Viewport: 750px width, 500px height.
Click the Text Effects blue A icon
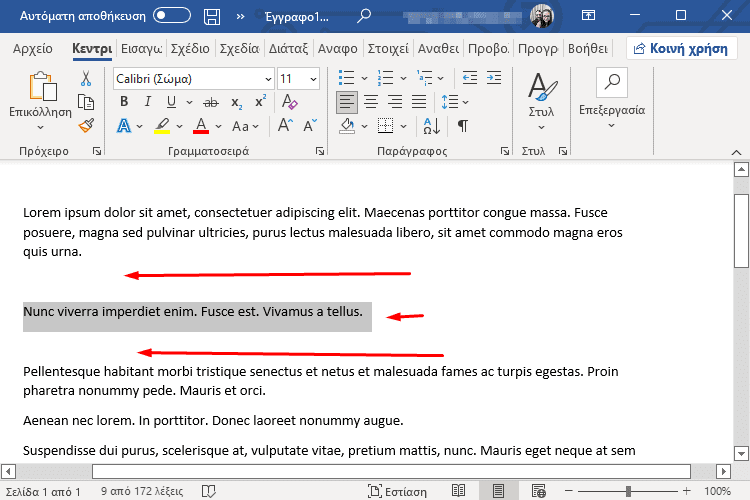tap(124, 126)
